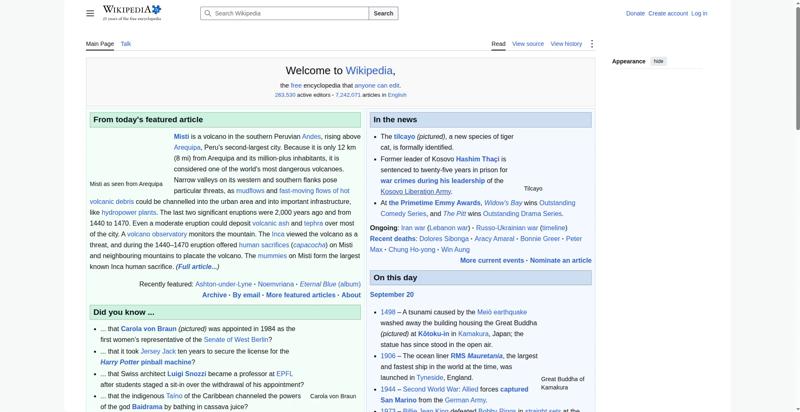Open the Kōtoku-in link
The width and height of the screenshot is (800, 412).
(434, 334)
